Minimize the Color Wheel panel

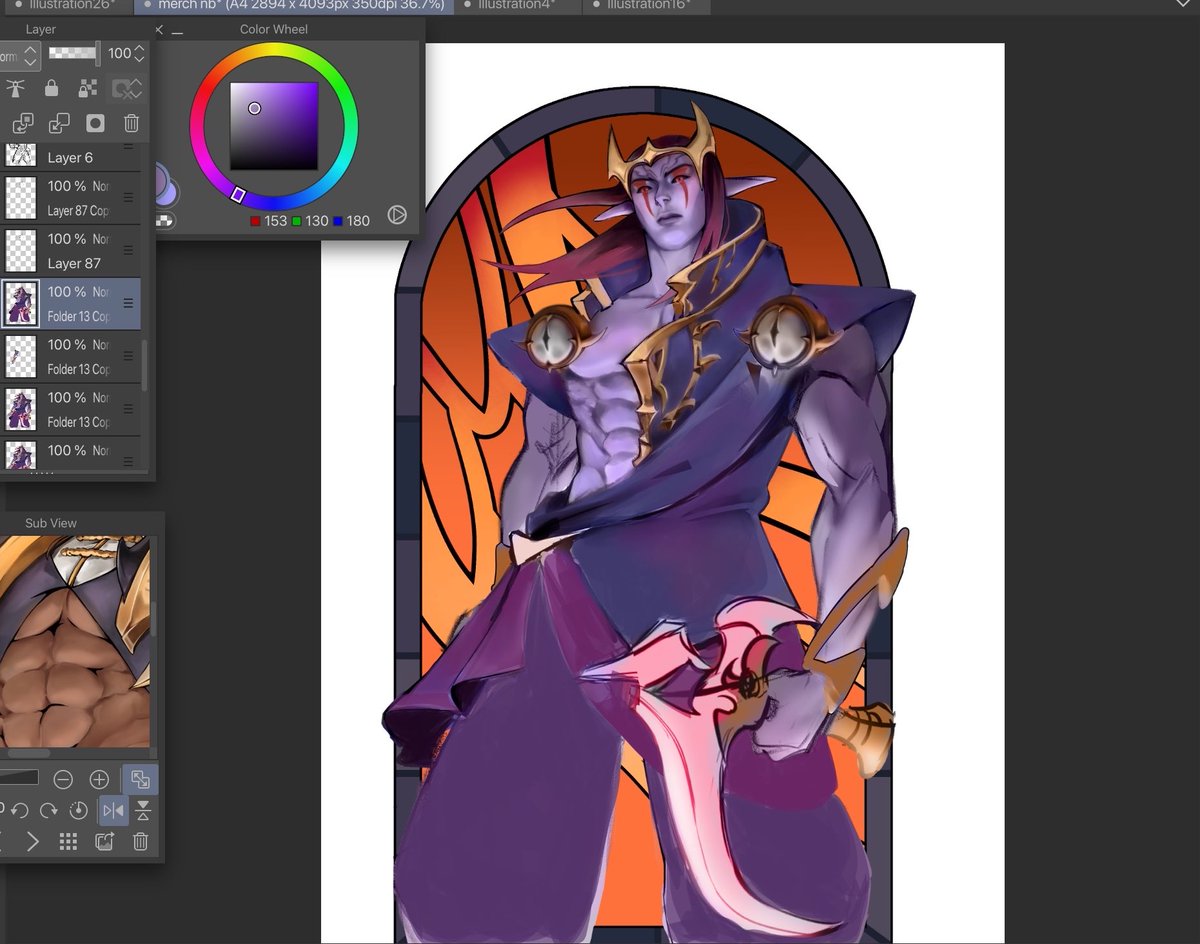[177, 32]
